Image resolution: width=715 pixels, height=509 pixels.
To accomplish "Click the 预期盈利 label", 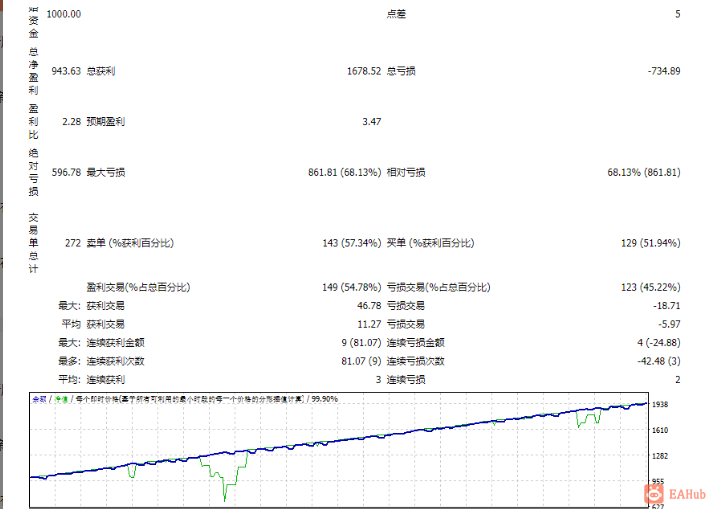I will click(x=105, y=122).
